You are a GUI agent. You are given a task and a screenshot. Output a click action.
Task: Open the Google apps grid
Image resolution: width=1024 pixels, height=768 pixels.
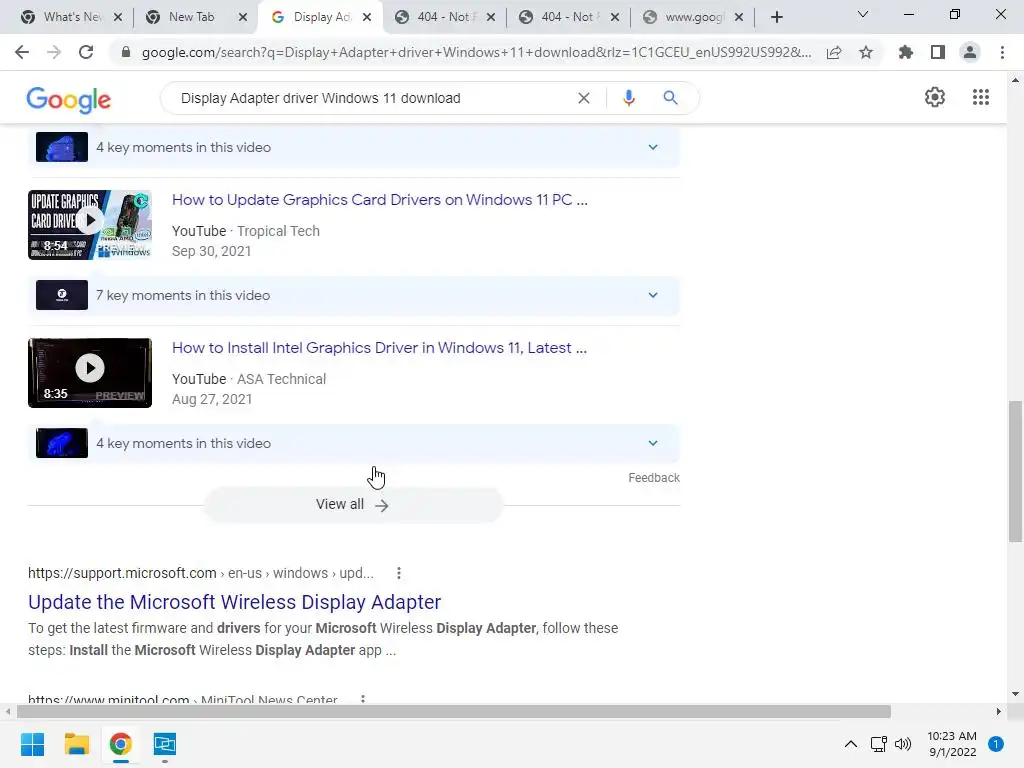(x=981, y=97)
